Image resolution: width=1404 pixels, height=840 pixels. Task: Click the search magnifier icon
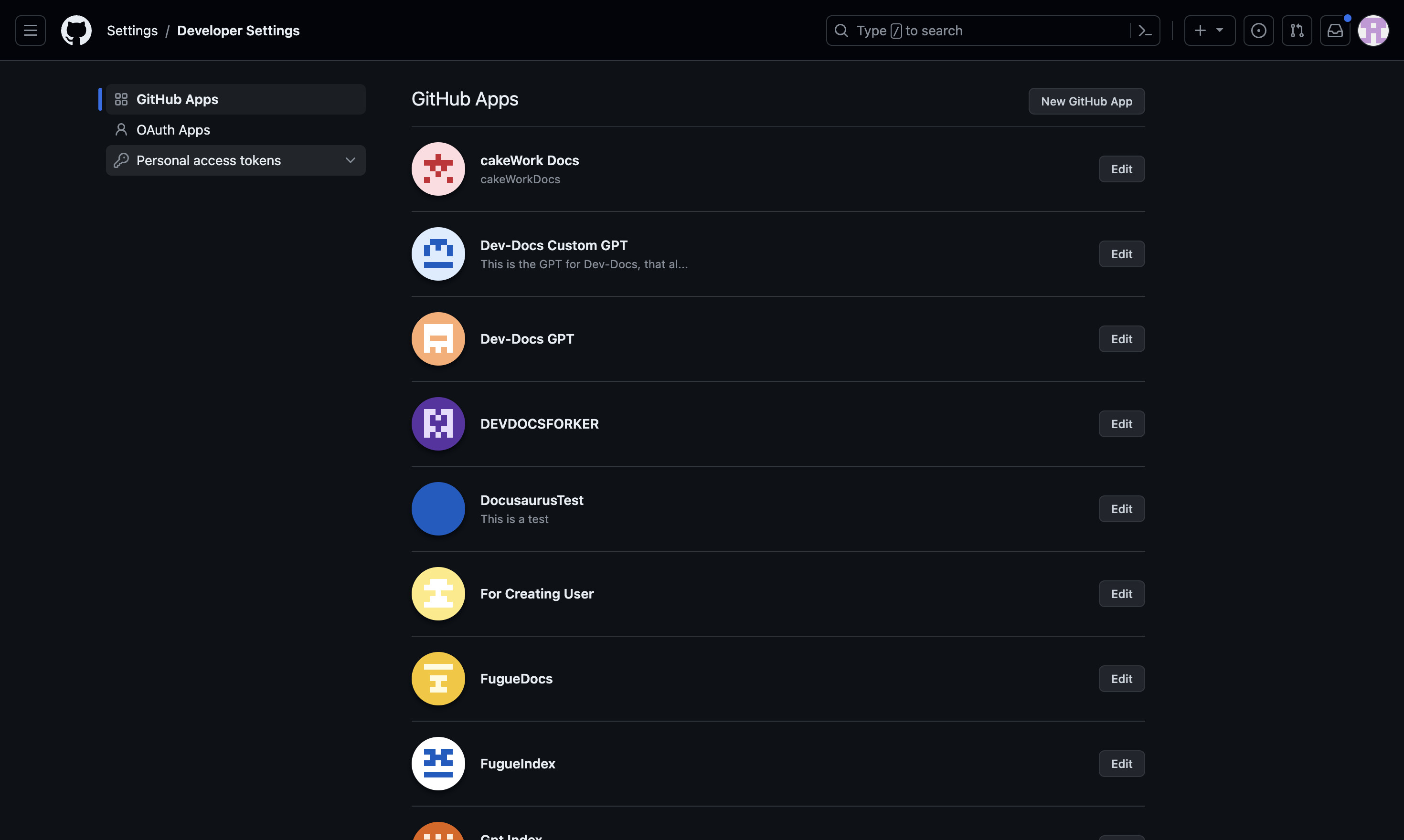point(842,31)
